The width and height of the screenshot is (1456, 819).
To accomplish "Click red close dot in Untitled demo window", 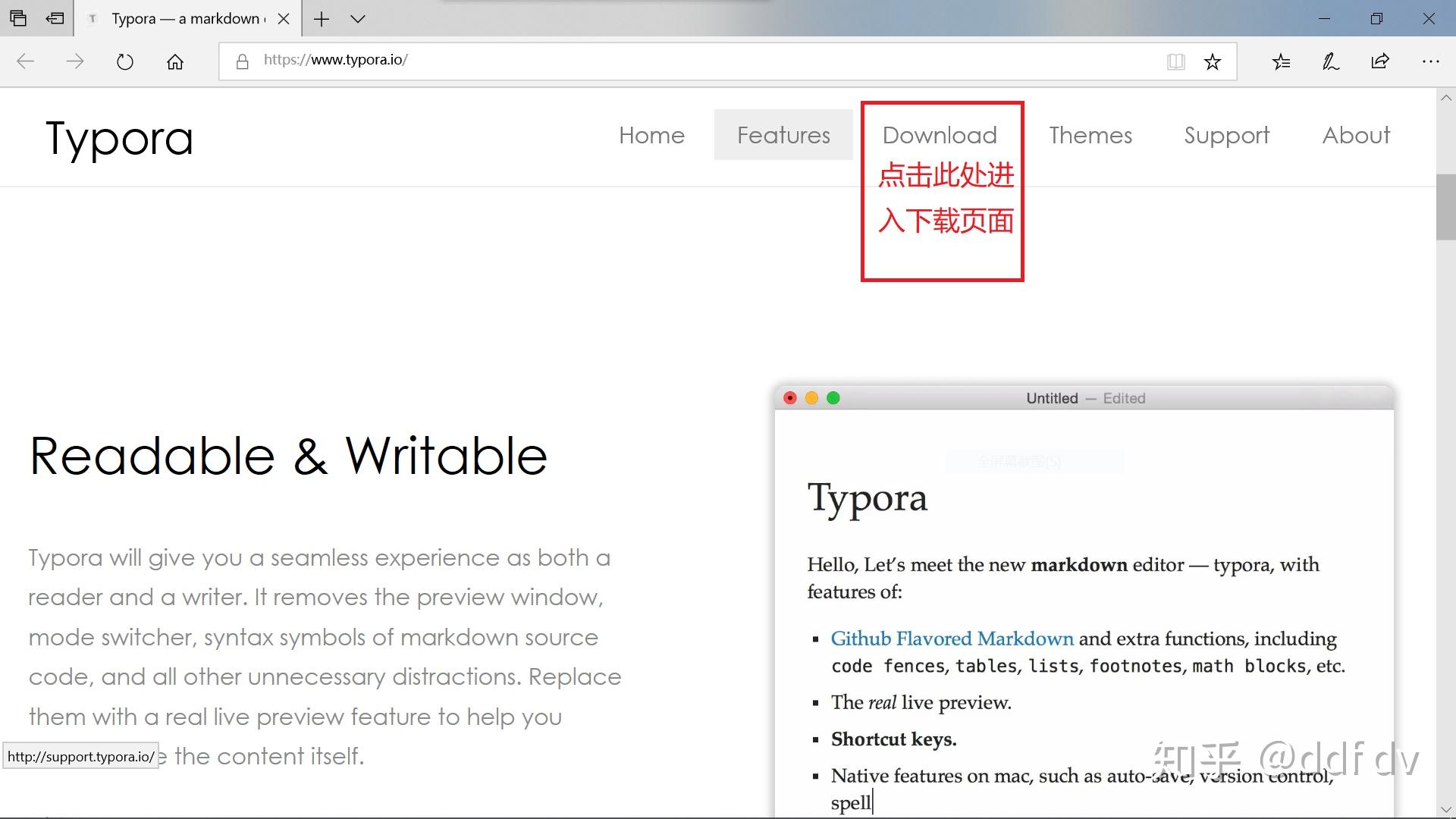I will tap(790, 398).
